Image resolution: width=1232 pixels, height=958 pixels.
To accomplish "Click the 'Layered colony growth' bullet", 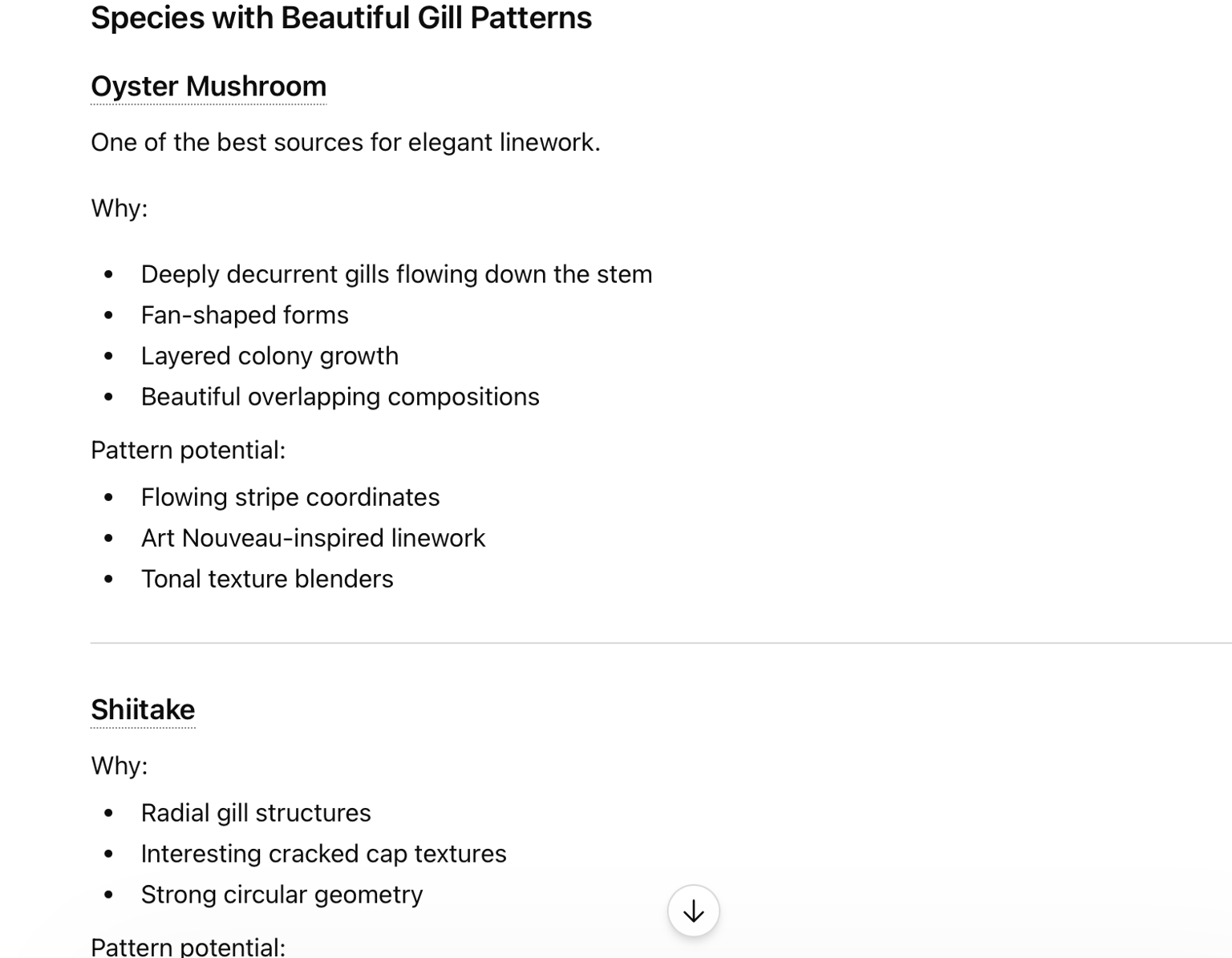I will coord(269,356).
